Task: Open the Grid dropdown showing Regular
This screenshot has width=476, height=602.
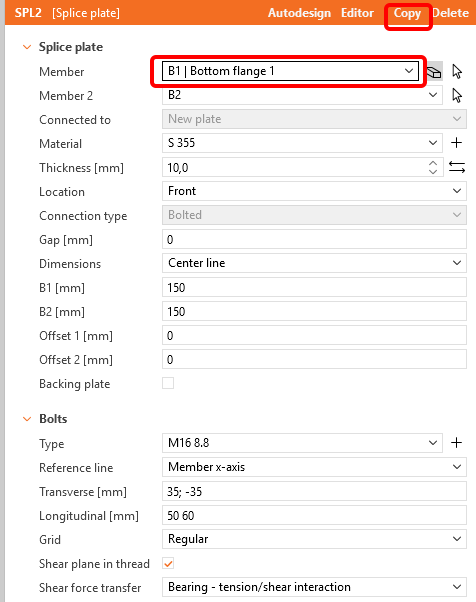Action: (x=314, y=539)
